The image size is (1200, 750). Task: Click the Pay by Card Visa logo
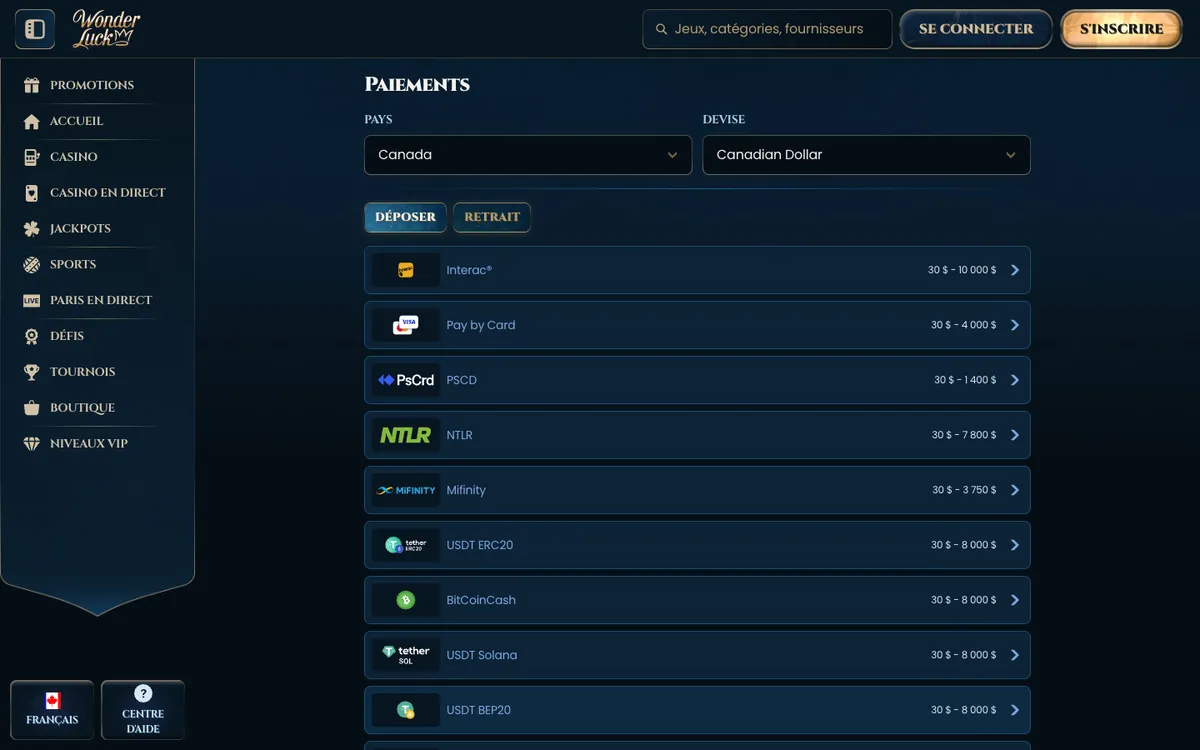point(406,325)
